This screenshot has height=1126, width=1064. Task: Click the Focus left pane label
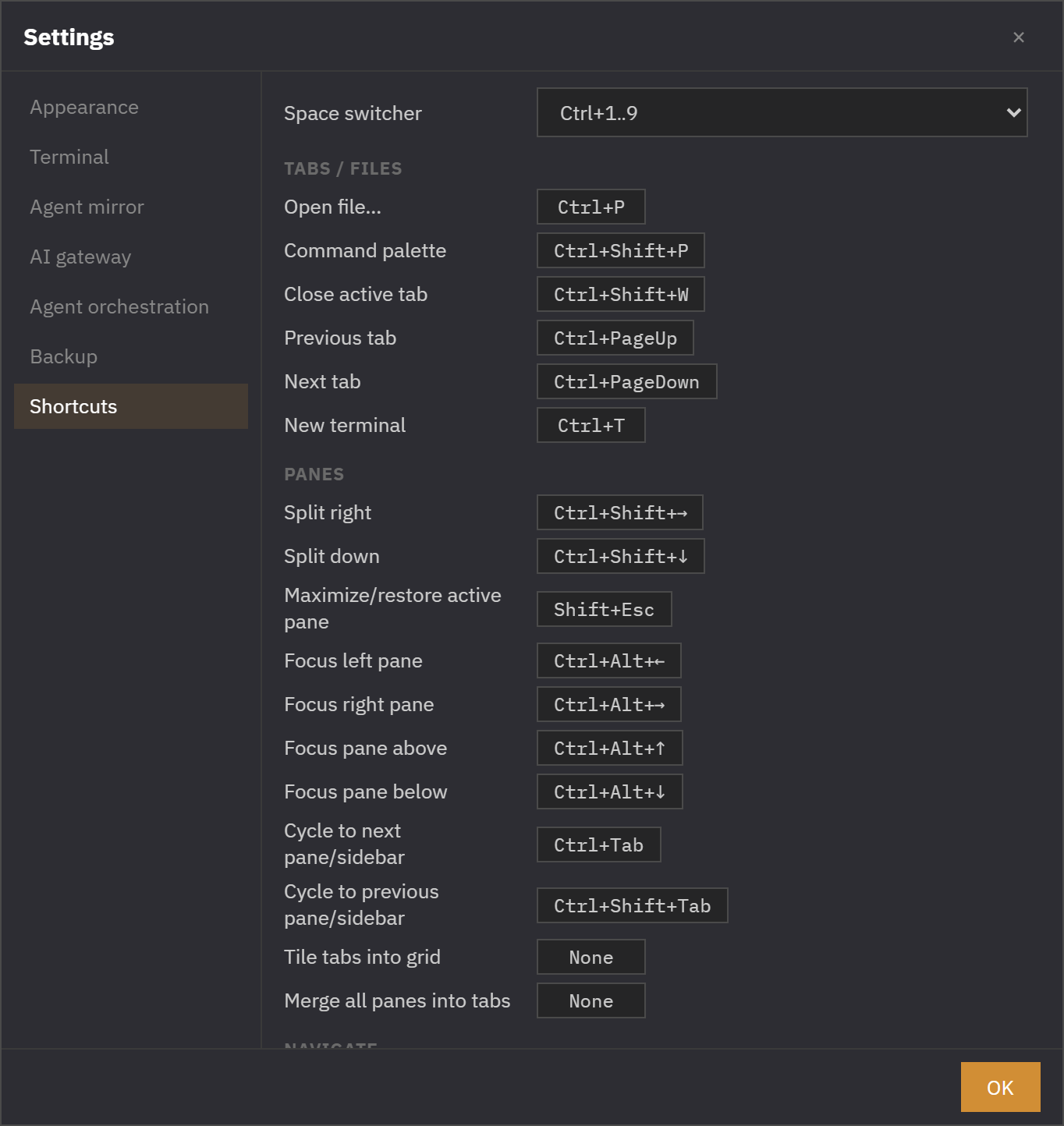tap(353, 660)
